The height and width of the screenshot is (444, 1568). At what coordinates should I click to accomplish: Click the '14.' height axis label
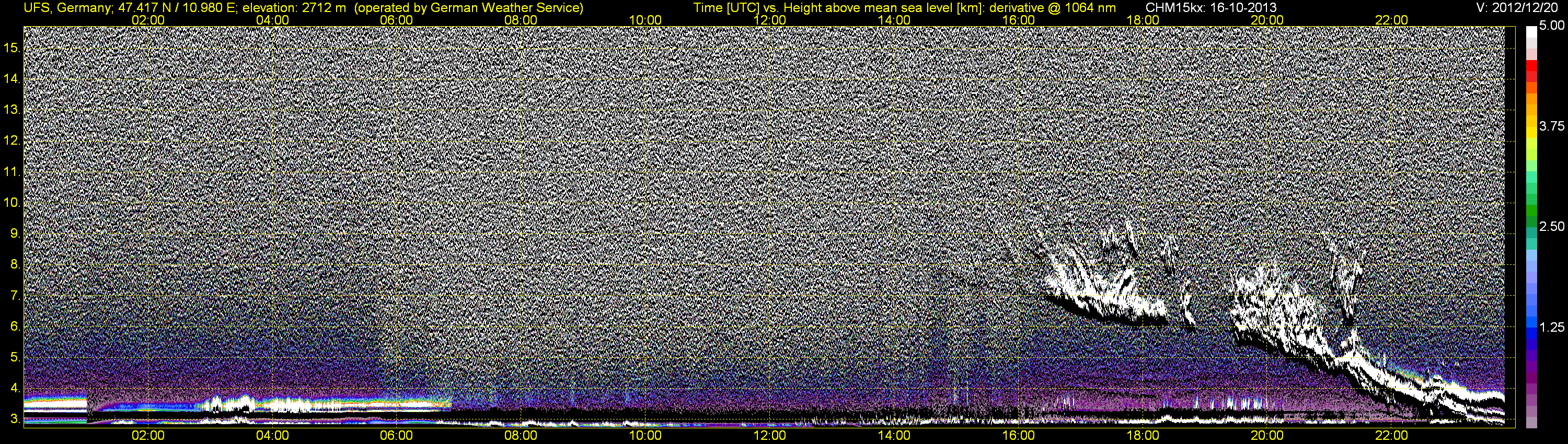tap(12, 78)
